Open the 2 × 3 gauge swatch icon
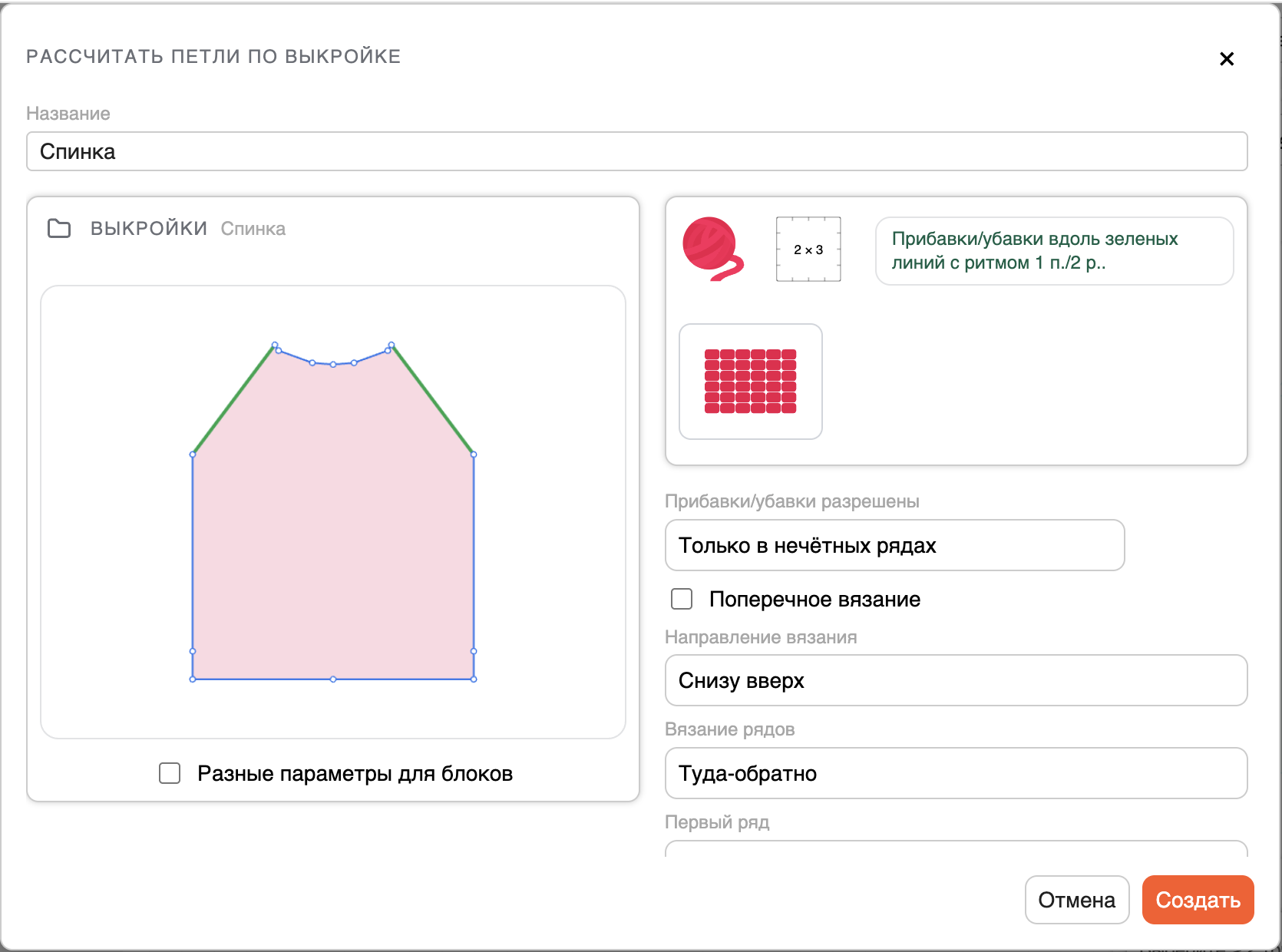1282x952 pixels. coord(808,250)
